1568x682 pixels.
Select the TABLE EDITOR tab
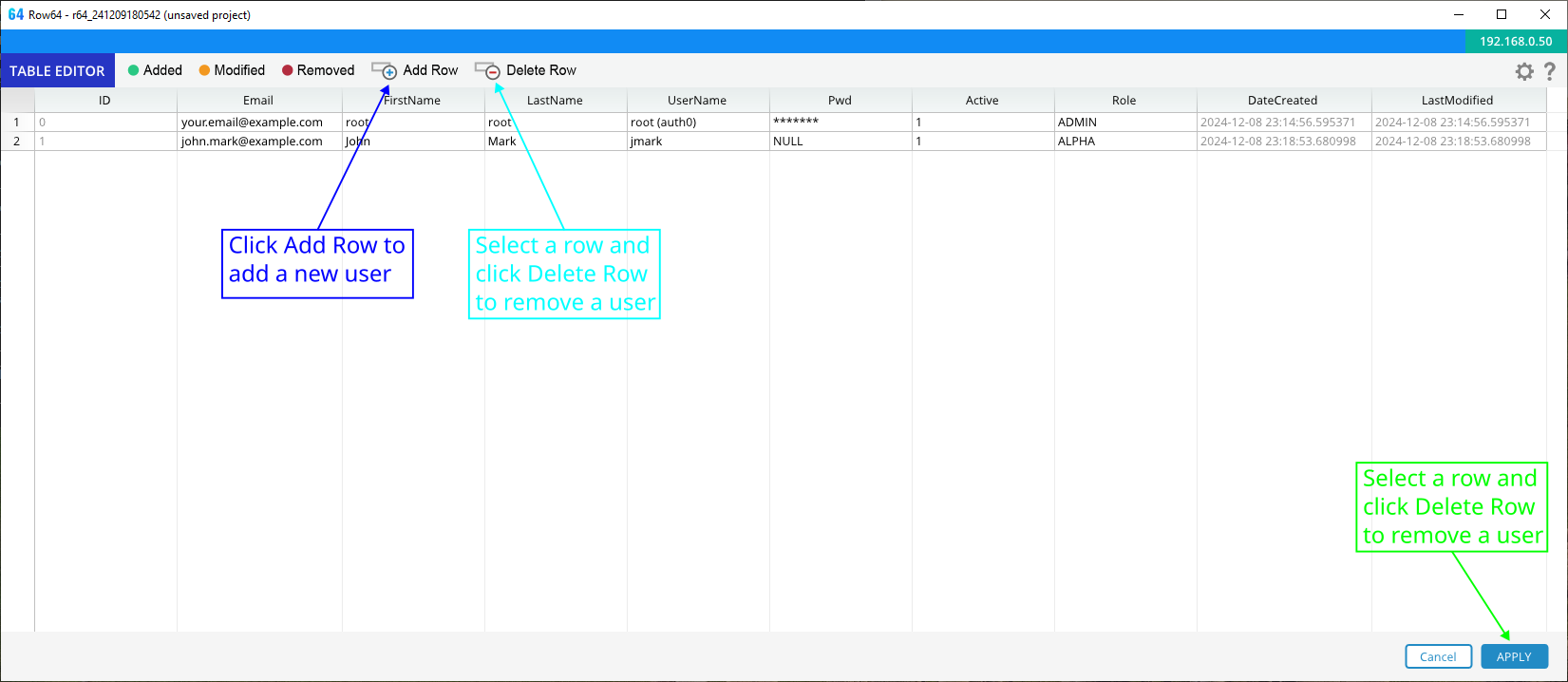click(57, 71)
